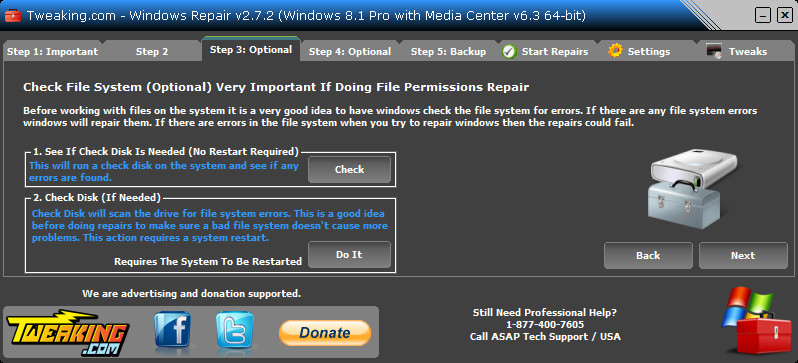Image resolution: width=798 pixels, height=363 pixels.
Task: Open the Facebook icon link
Action: (x=173, y=330)
